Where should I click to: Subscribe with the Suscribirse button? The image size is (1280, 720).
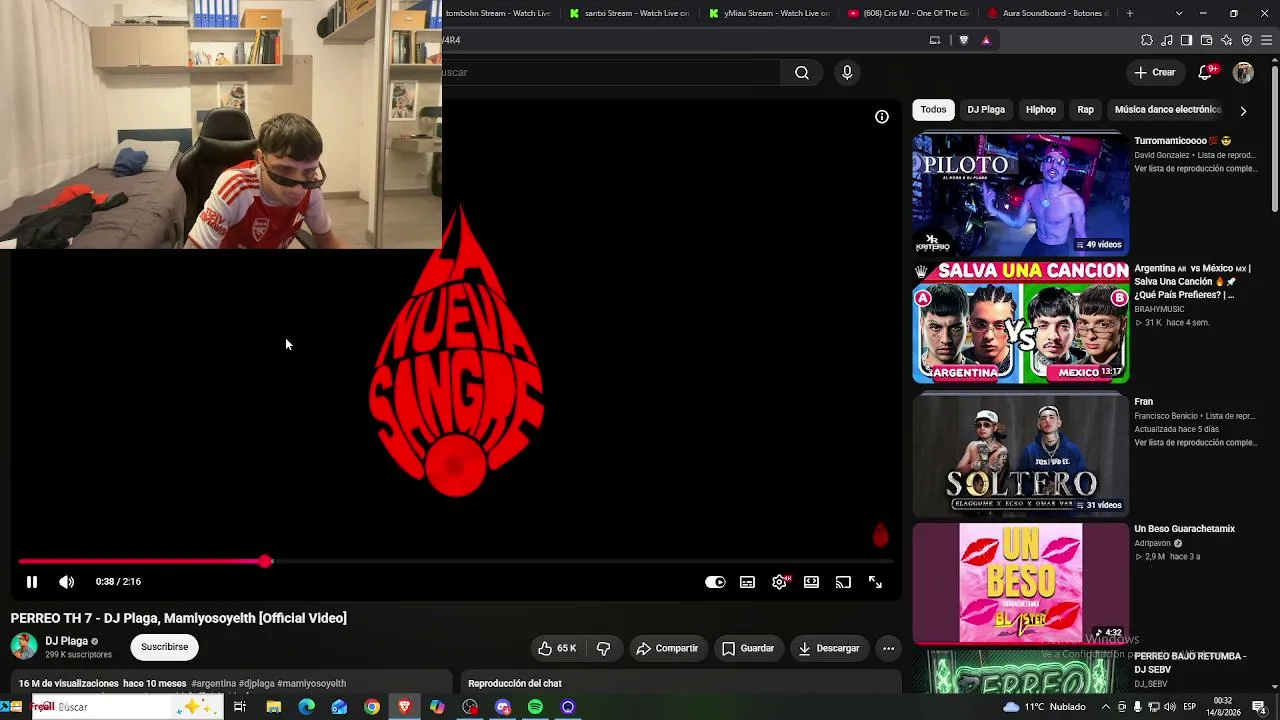coord(164,647)
